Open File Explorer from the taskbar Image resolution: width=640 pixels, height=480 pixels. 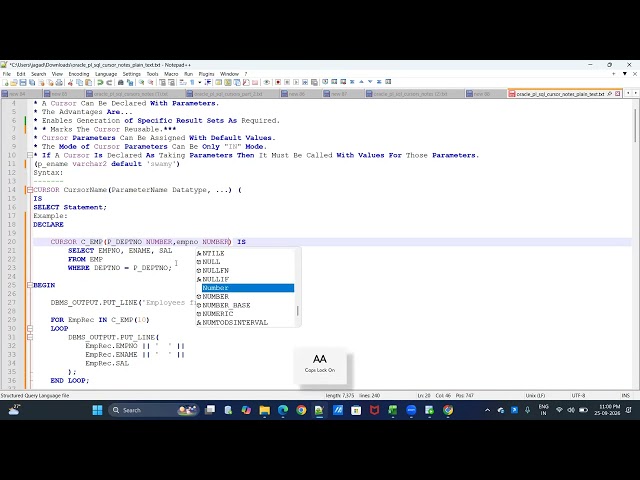(264, 410)
